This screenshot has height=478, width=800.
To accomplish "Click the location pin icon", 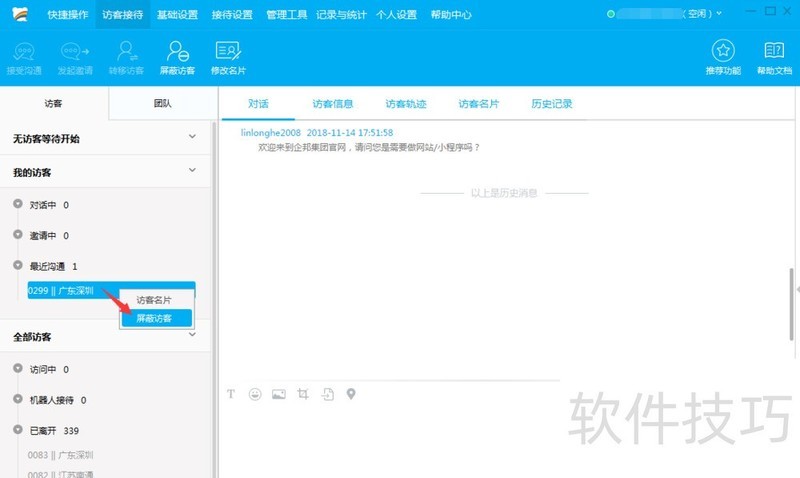I will pyautogui.click(x=351, y=394).
